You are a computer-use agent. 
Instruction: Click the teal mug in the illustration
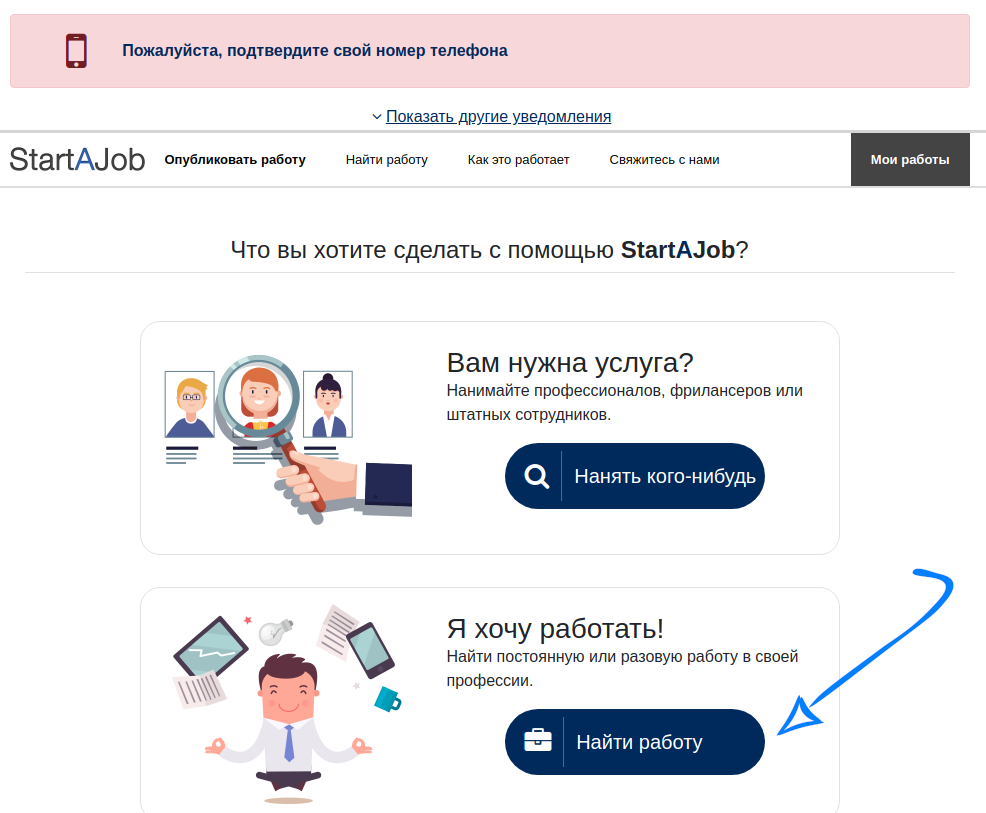pyautogui.click(x=387, y=698)
